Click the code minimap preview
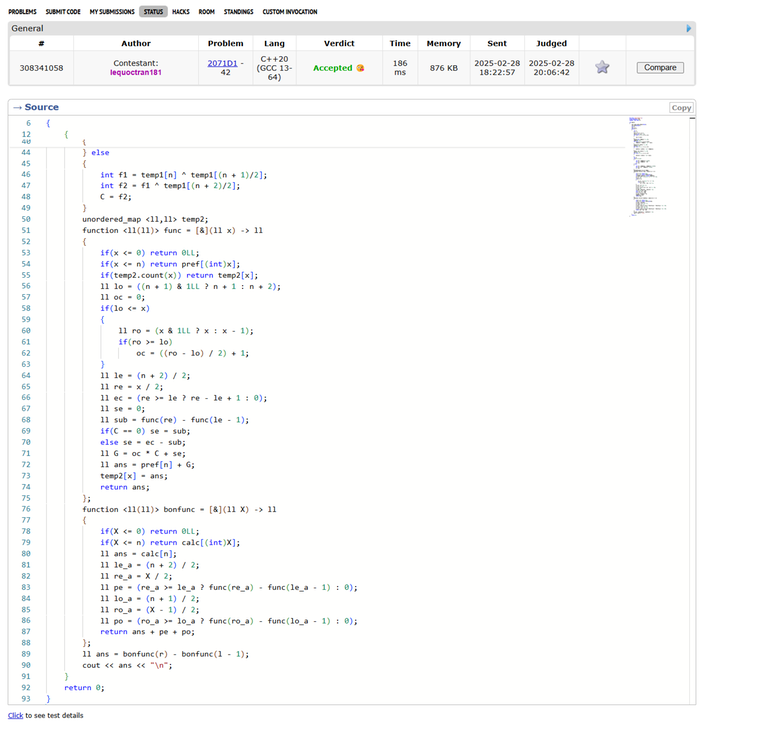 (x=640, y=160)
